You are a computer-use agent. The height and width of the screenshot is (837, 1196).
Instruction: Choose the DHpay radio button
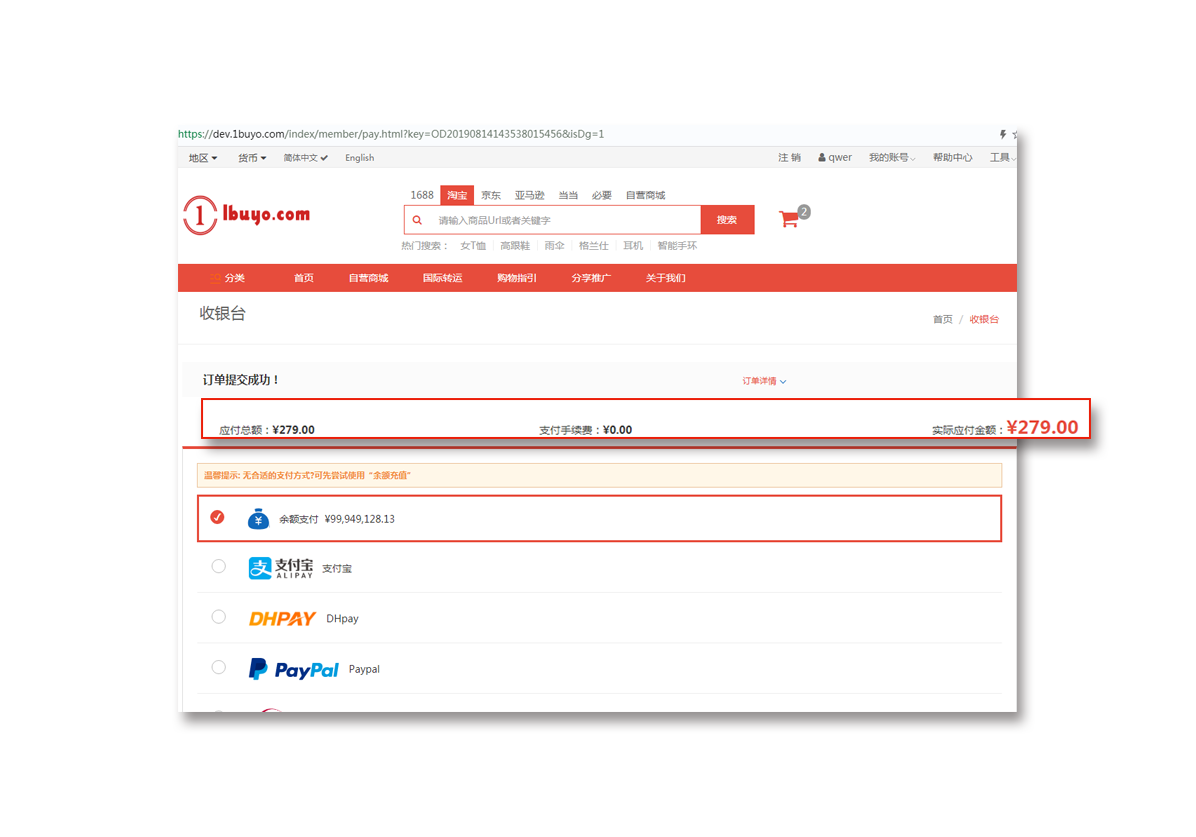coord(219,617)
